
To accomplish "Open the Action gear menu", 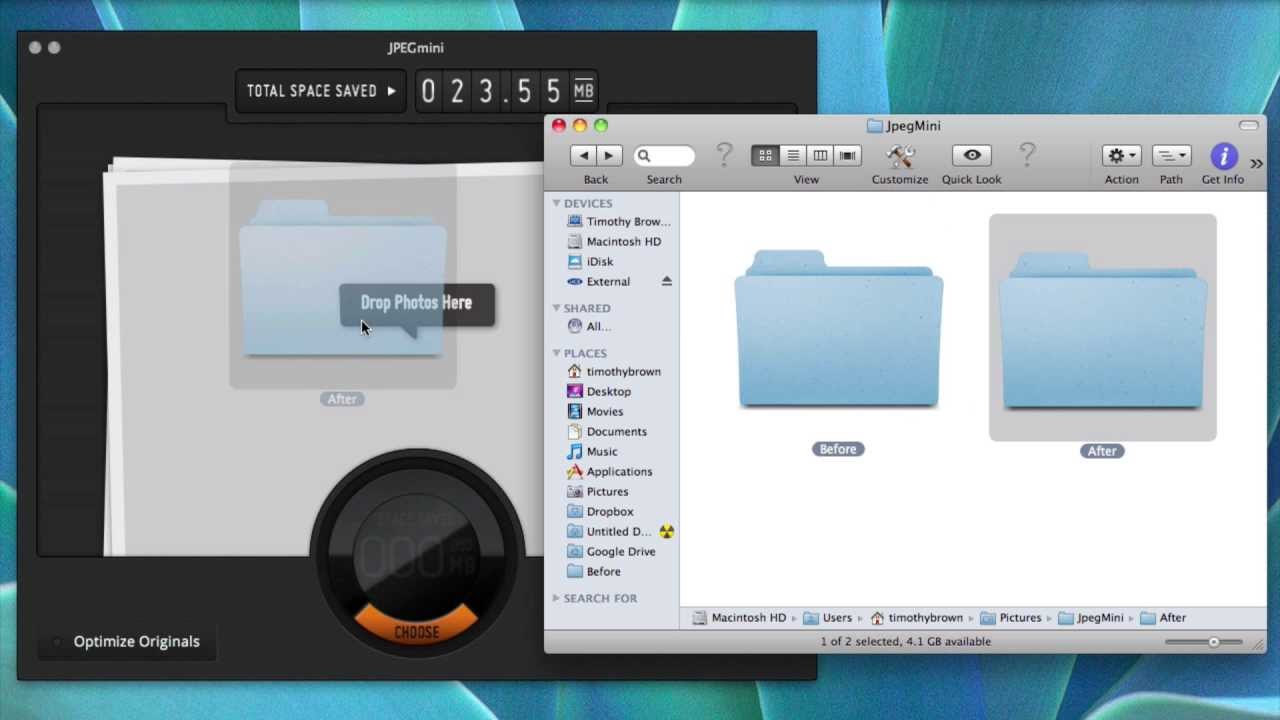I will pyautogui.click(x=1122, y=156).
